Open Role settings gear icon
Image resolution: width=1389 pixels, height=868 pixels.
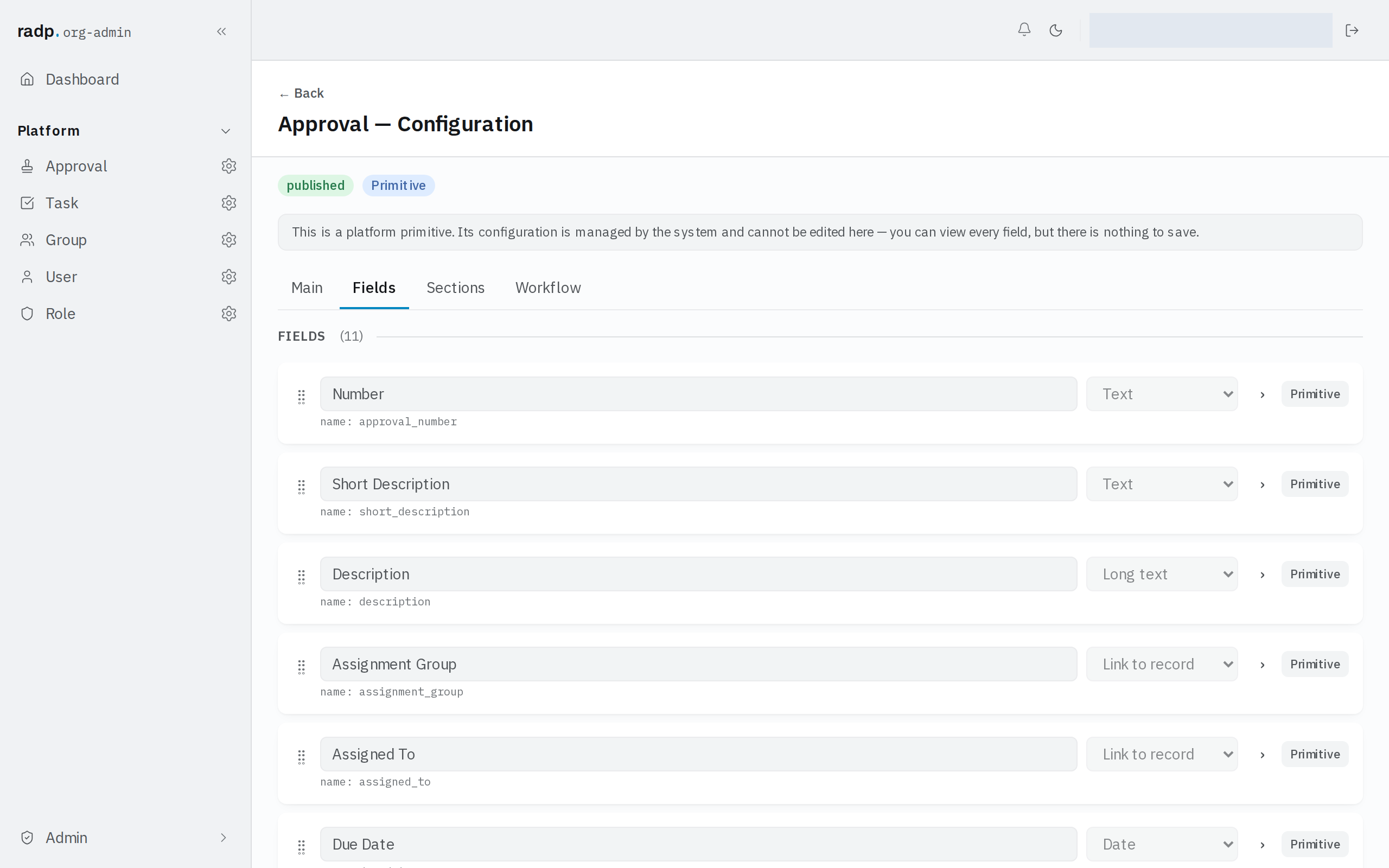coord(229,314)
